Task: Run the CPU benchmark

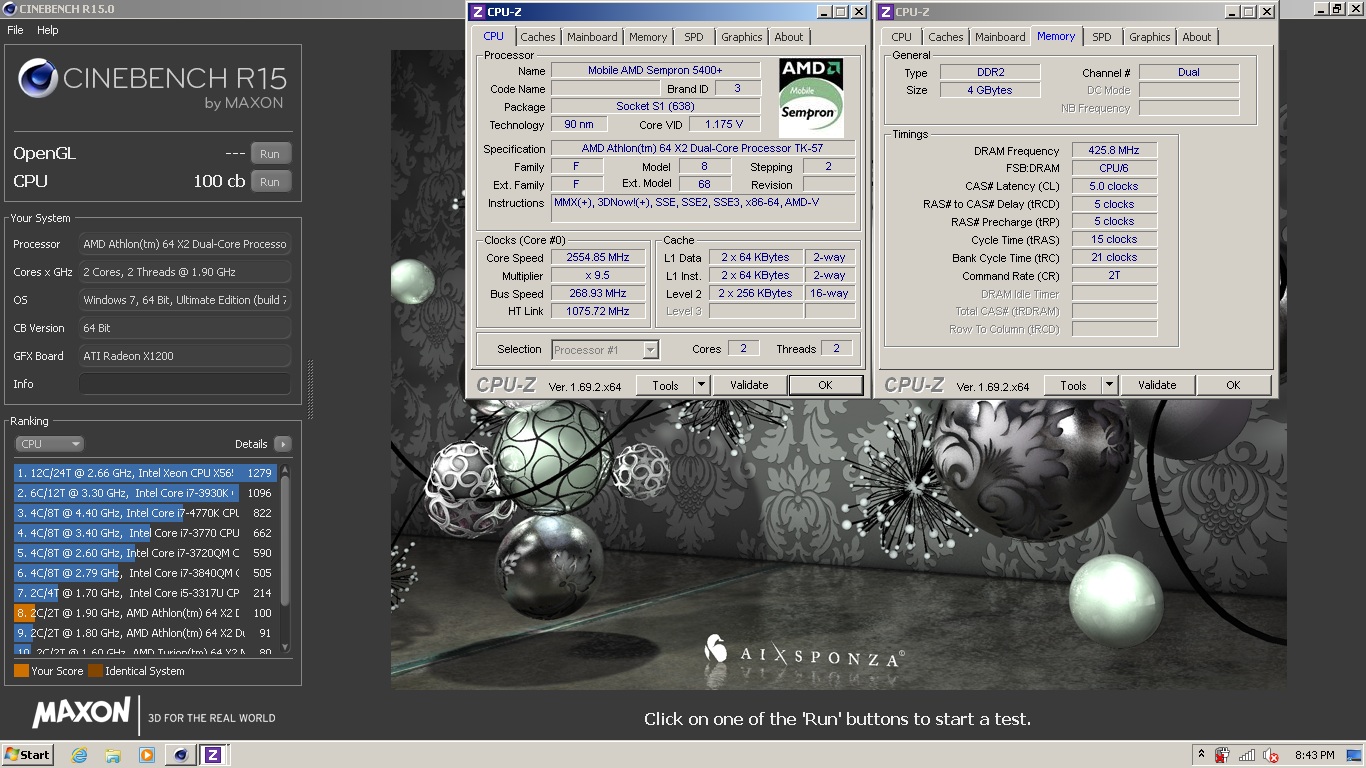Action: (270, 182)
